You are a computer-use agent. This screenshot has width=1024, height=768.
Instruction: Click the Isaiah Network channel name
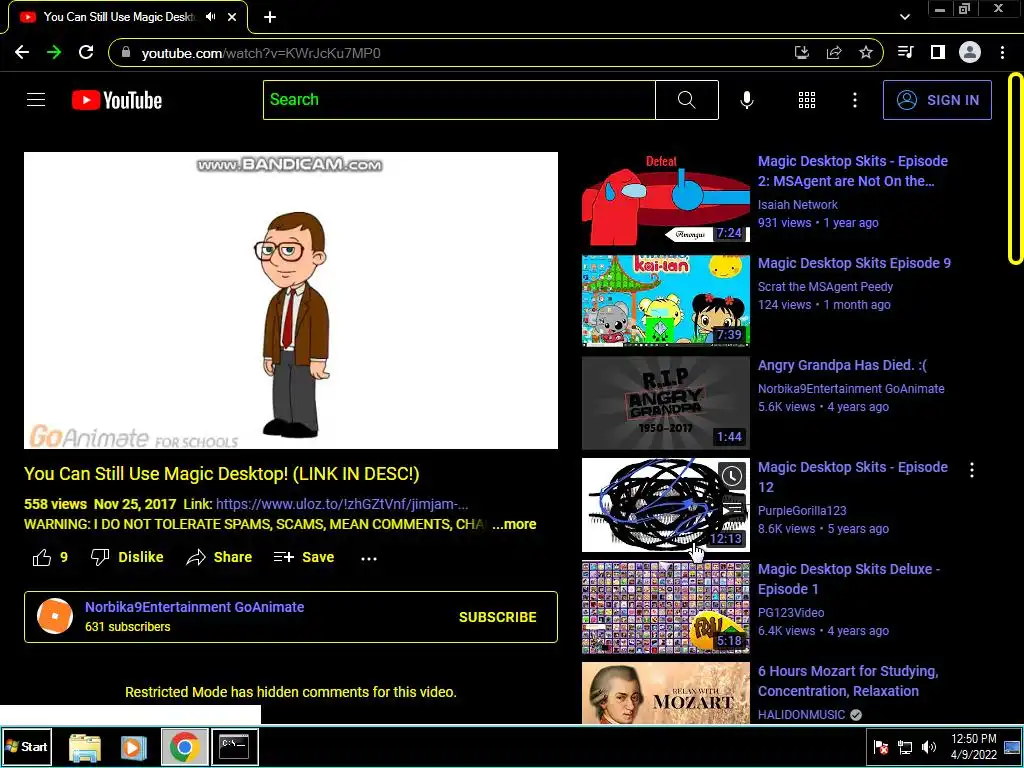click(797, 204)
